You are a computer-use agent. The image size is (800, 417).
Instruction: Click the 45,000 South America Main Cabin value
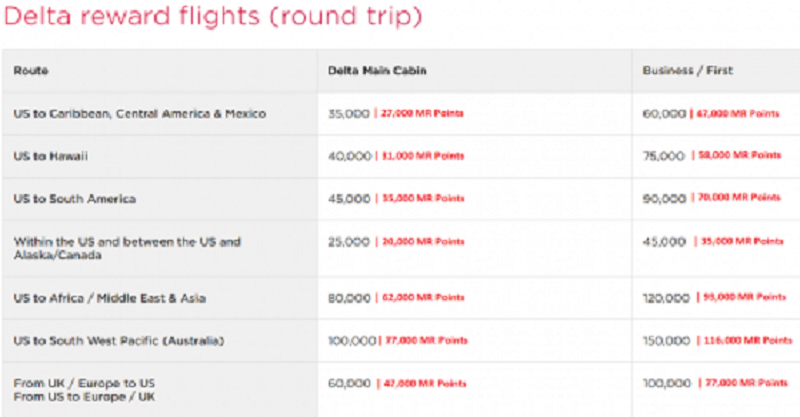click(x=349, y=199)
